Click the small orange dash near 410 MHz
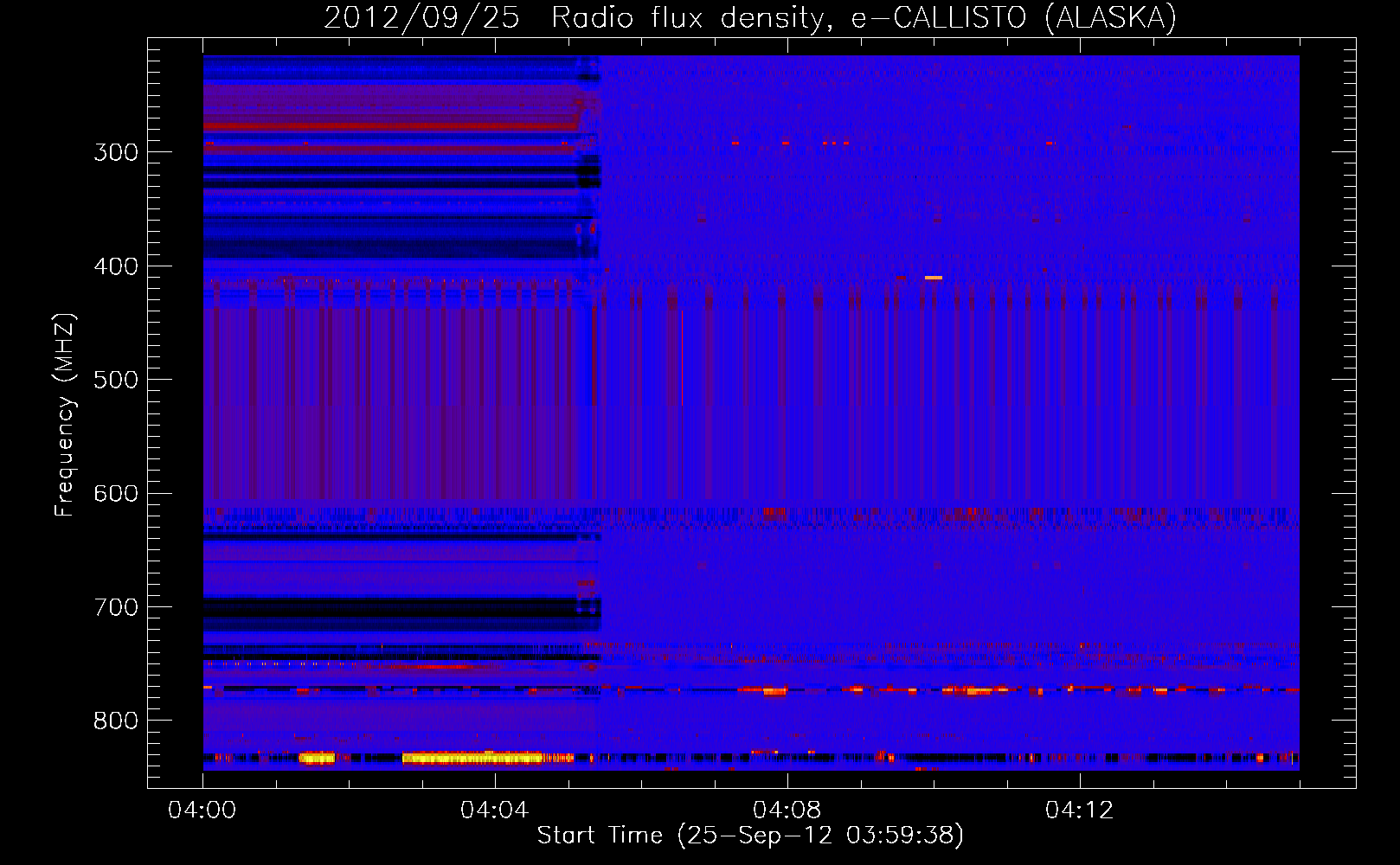 click(933, 278)
